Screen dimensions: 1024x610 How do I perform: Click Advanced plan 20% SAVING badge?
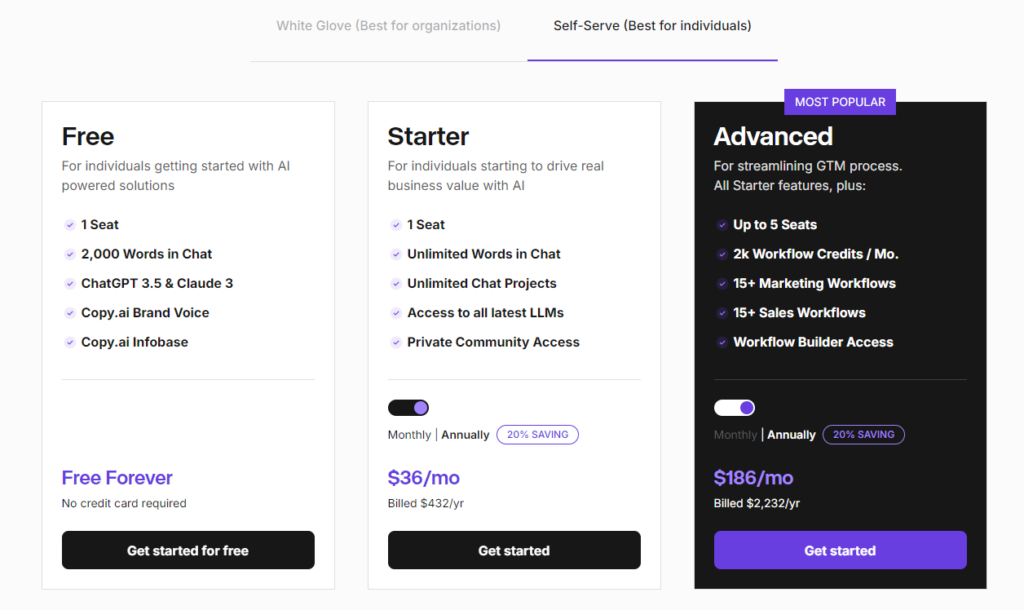click(x=863, y=434)
